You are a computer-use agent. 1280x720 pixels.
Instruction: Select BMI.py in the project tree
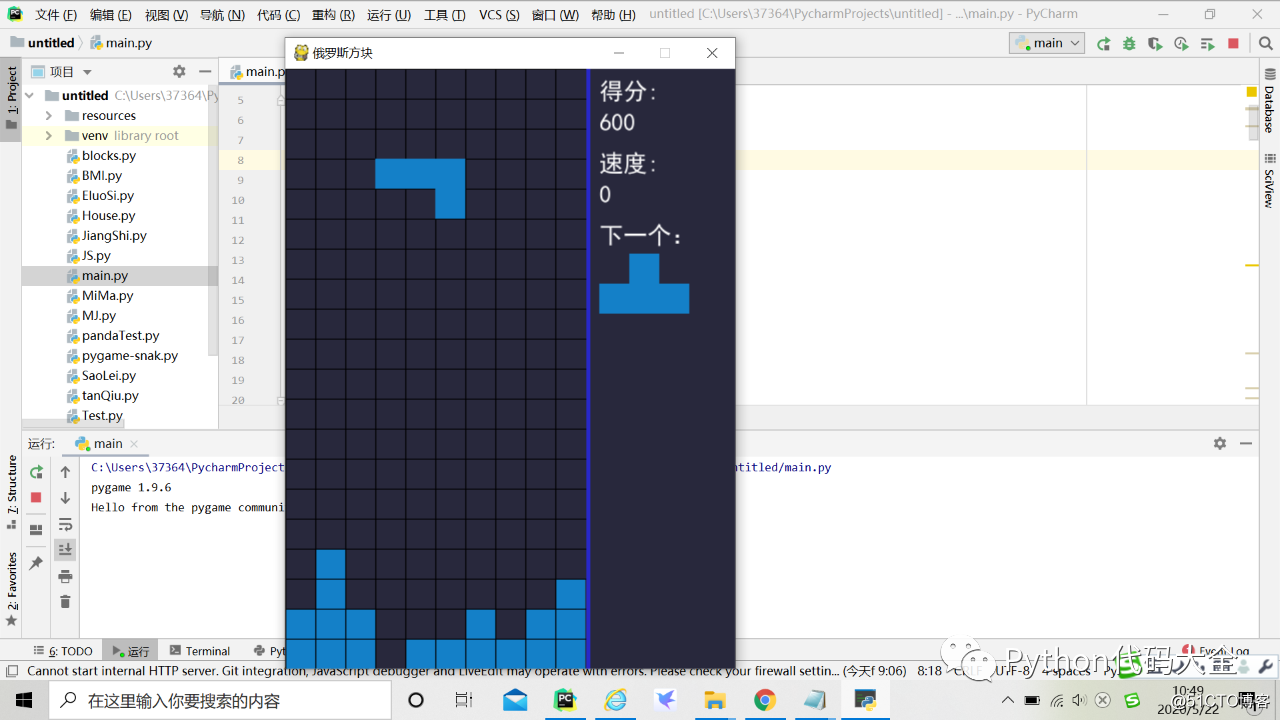[101, 176]
